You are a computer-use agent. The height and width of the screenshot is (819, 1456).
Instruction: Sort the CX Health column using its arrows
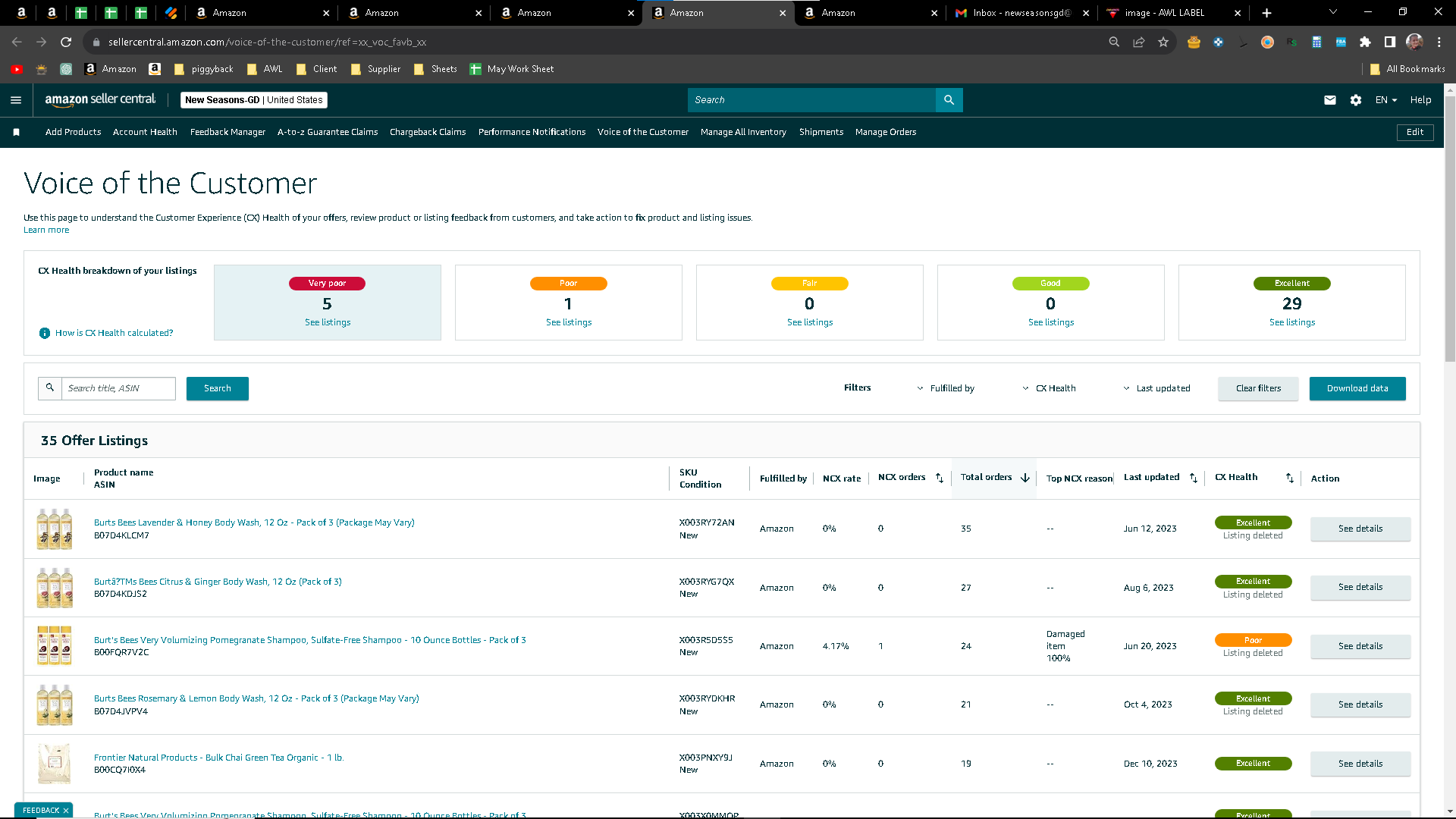(1290, 478)
